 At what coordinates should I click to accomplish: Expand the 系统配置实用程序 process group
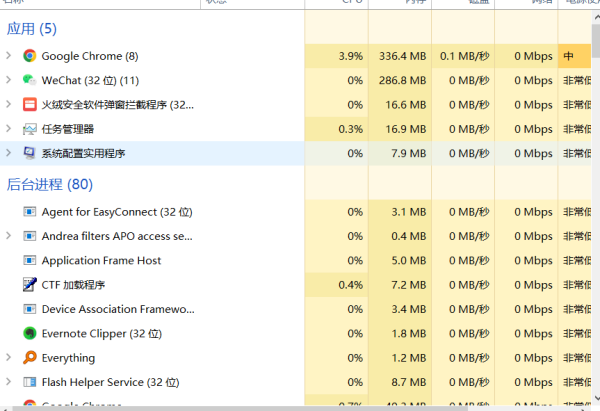click(x=8, y=153)
